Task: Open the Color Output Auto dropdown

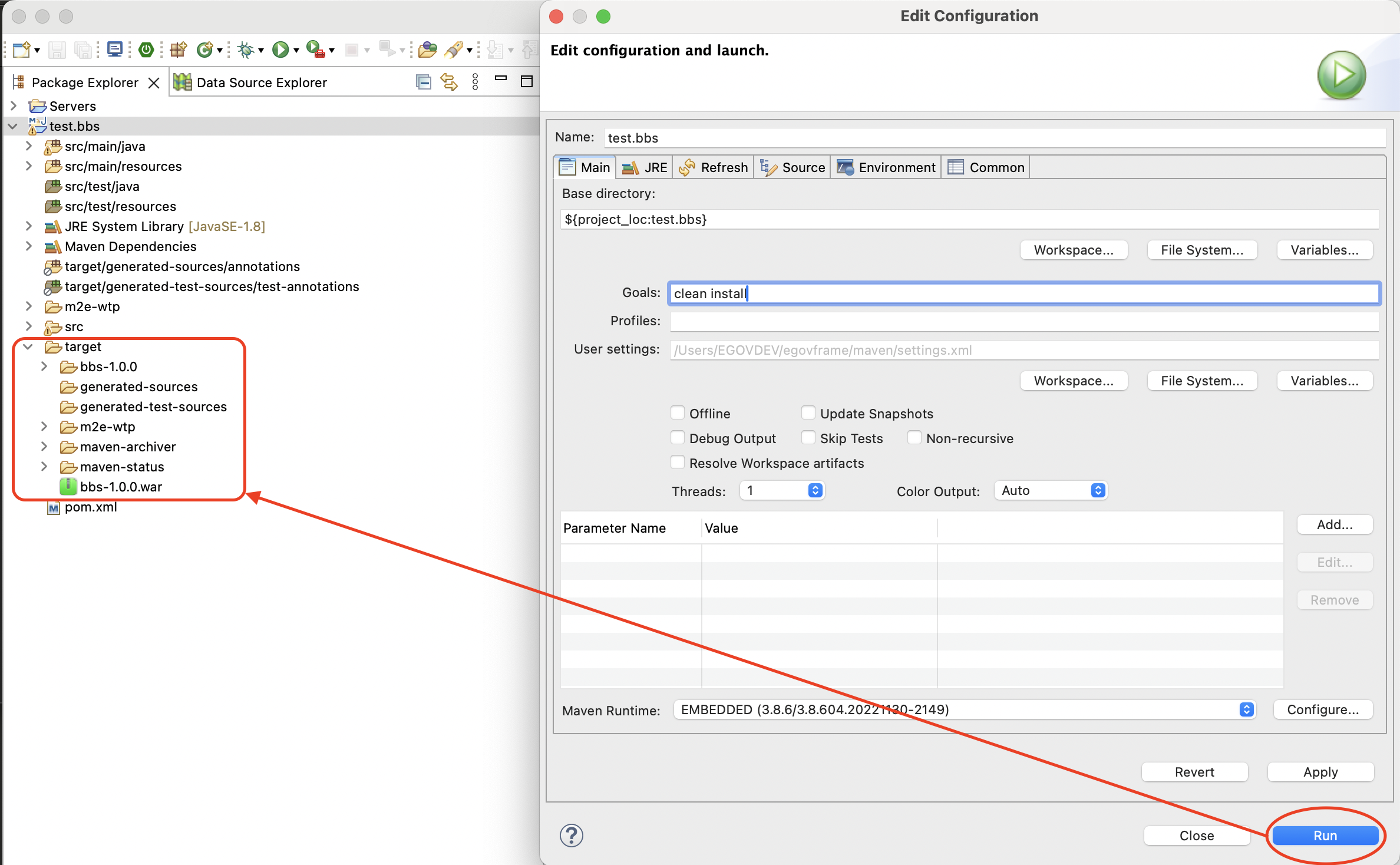Action: pyautogui.click(x=1051, y=490)
